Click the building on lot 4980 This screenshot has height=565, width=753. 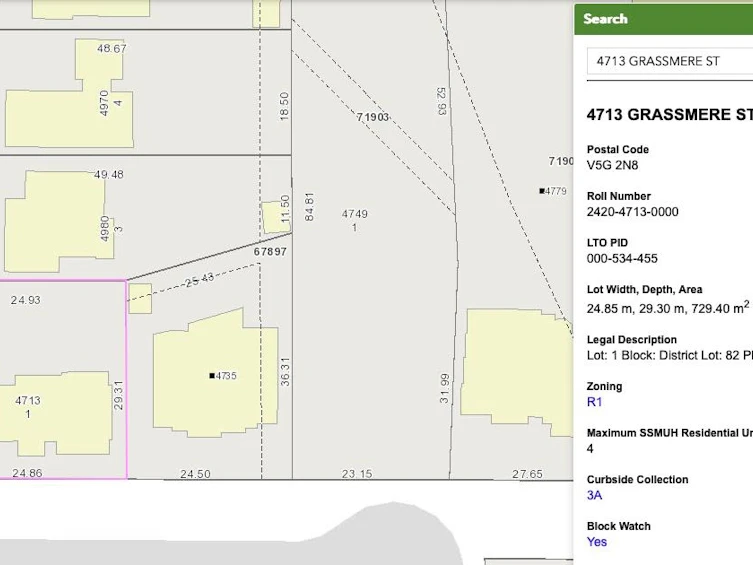[59, 221]
